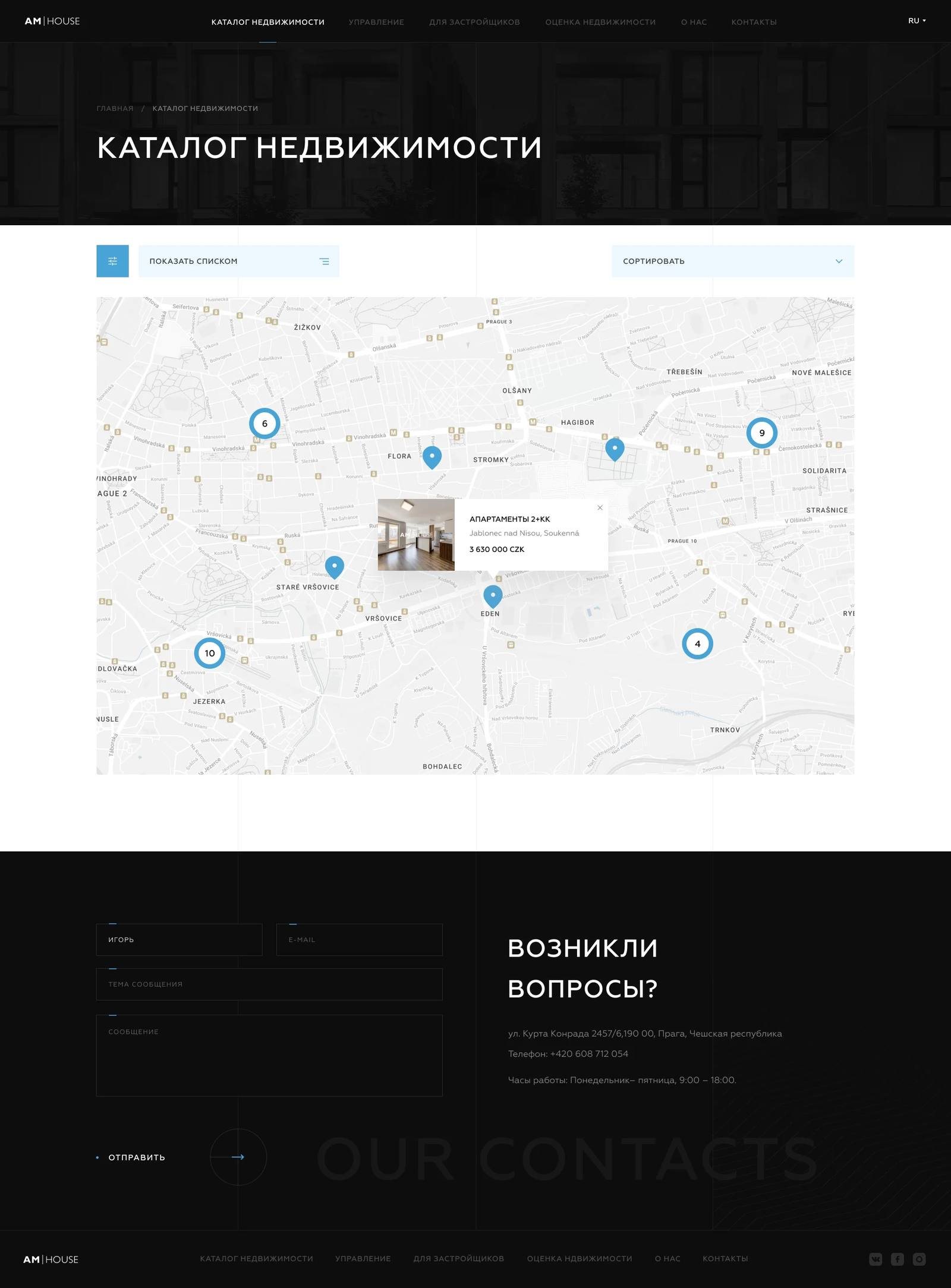
Task: Open the apartment photo thumbnail in popup
Action: (x=416, y=535)
